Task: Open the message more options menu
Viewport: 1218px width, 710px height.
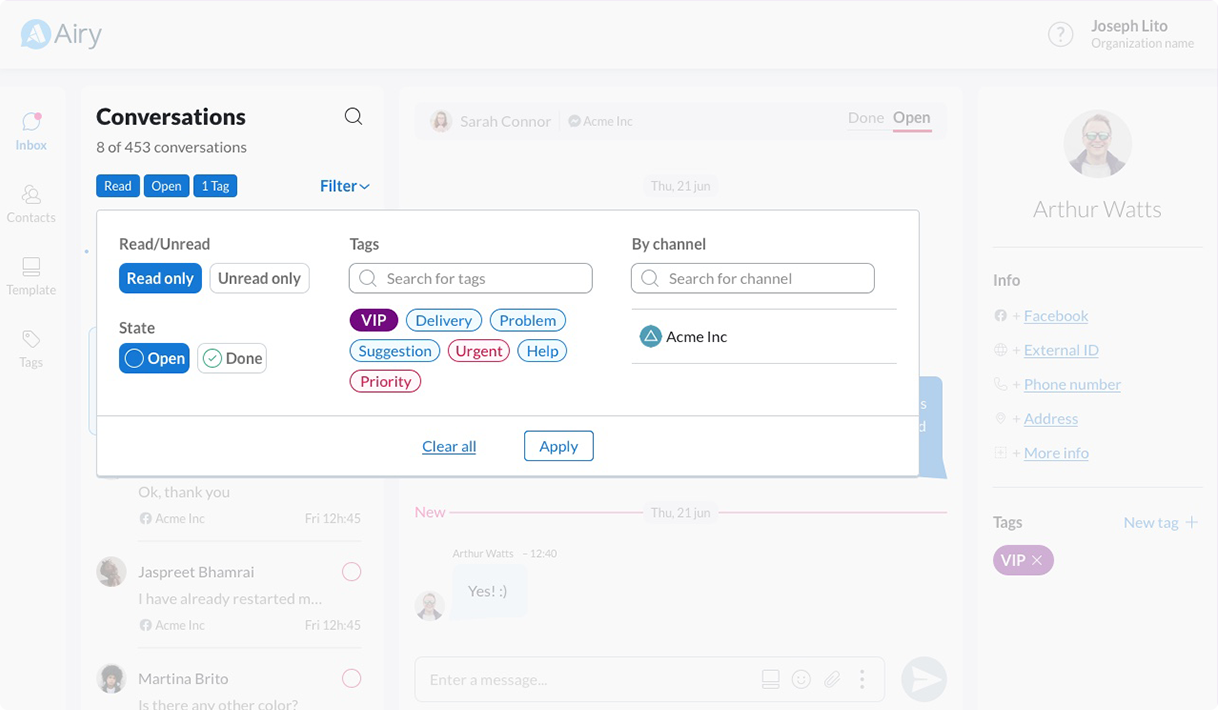Action: 862,680
